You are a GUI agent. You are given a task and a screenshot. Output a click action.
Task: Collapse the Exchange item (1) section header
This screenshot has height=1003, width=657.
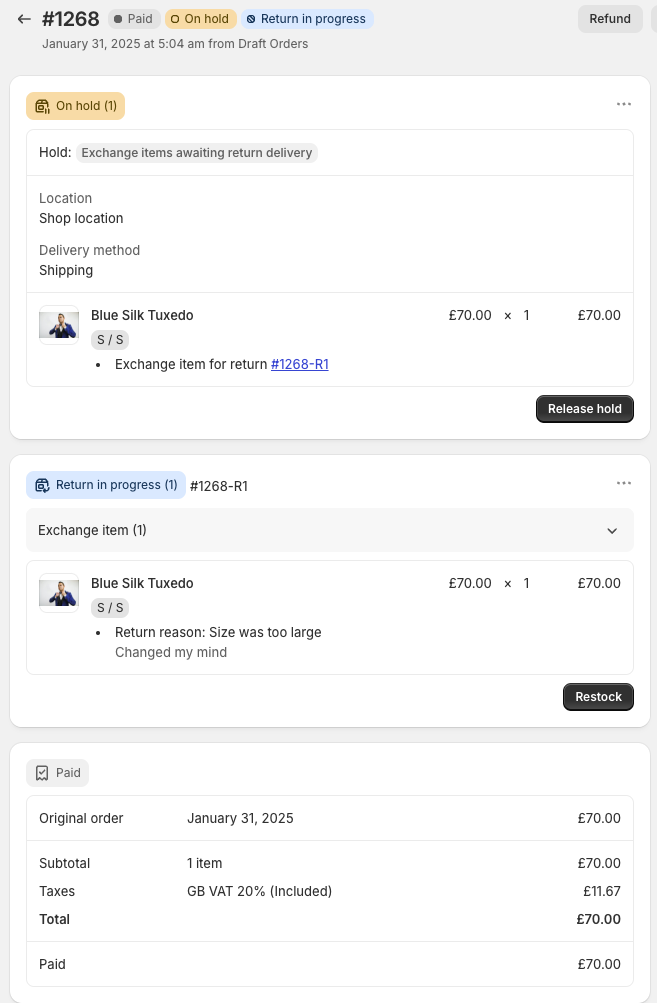click(329, 530)
